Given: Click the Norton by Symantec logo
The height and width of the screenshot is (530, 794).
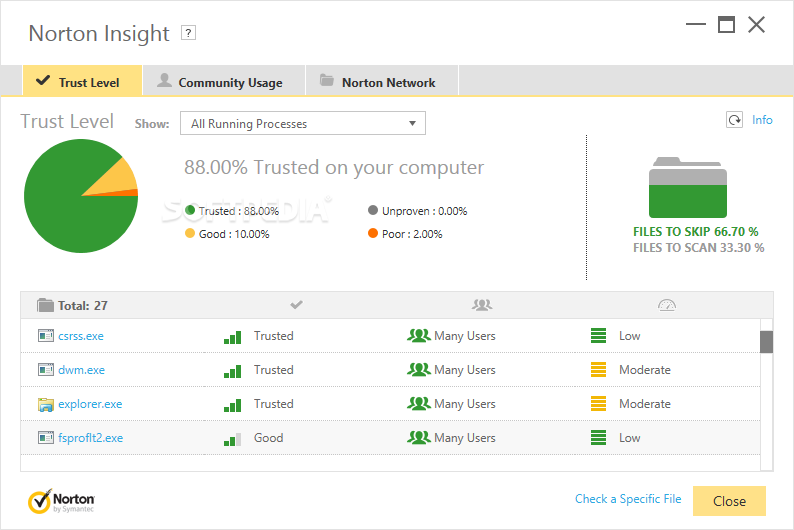Looking at the screenshot, I should coord(61,501).
